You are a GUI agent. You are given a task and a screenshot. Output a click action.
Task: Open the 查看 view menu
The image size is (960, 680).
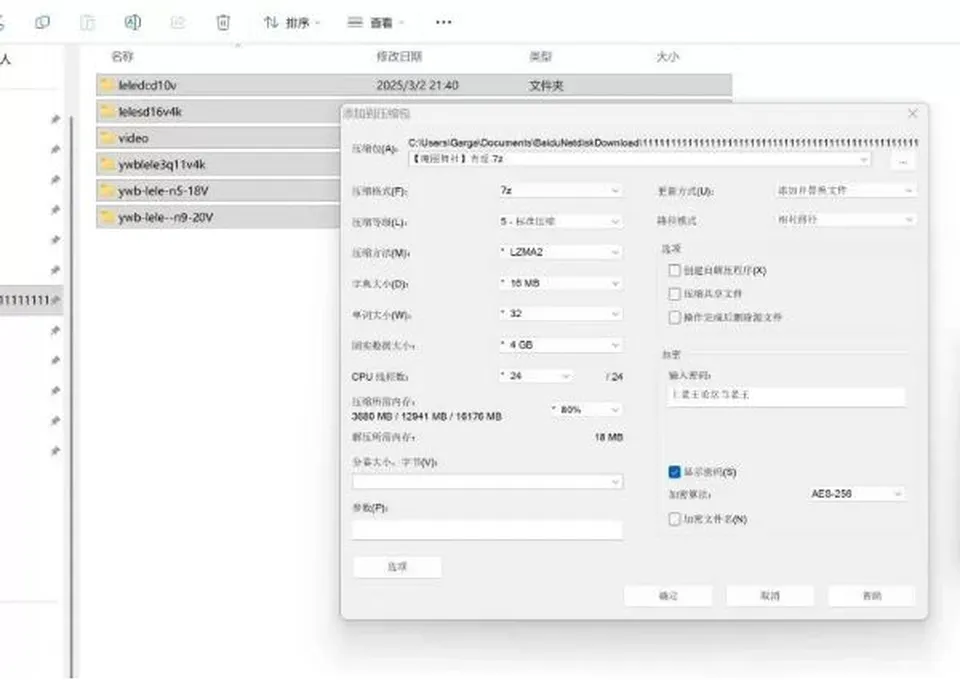pos(376,23)
